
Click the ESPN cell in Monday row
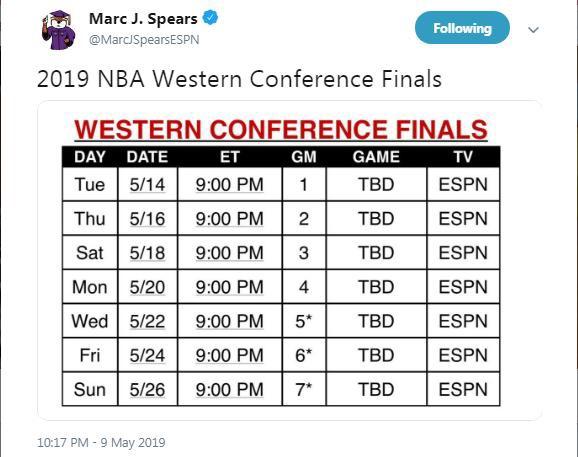[x=463, y=287]
